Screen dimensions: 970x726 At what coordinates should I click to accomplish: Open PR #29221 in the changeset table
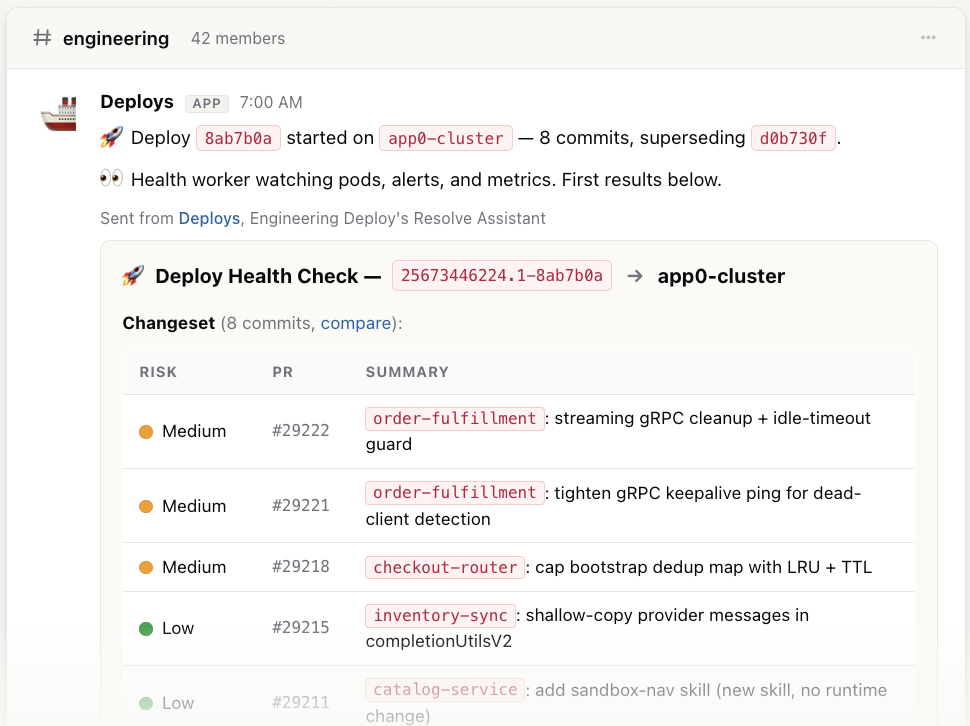301,506
